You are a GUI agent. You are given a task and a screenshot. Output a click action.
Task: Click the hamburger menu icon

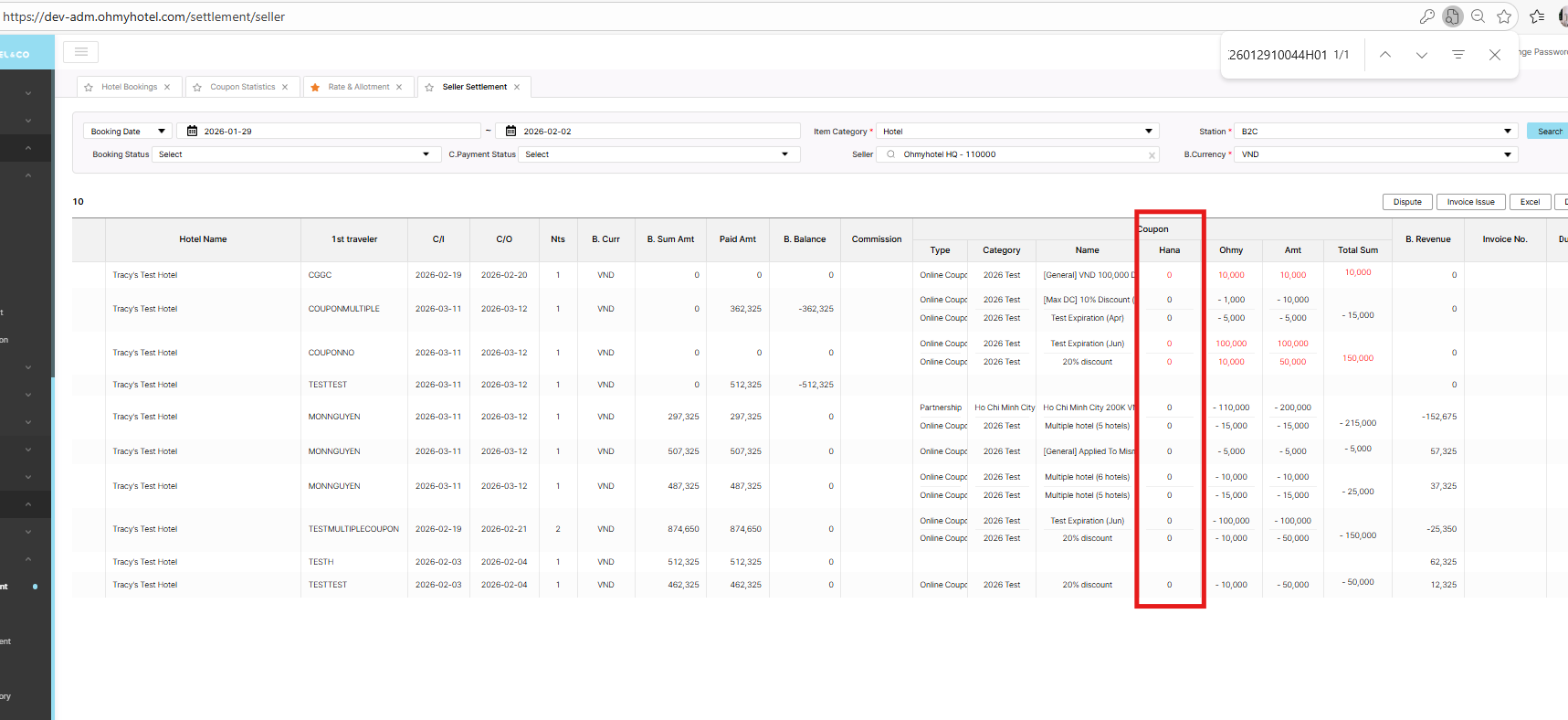click(x=80, y=52)
